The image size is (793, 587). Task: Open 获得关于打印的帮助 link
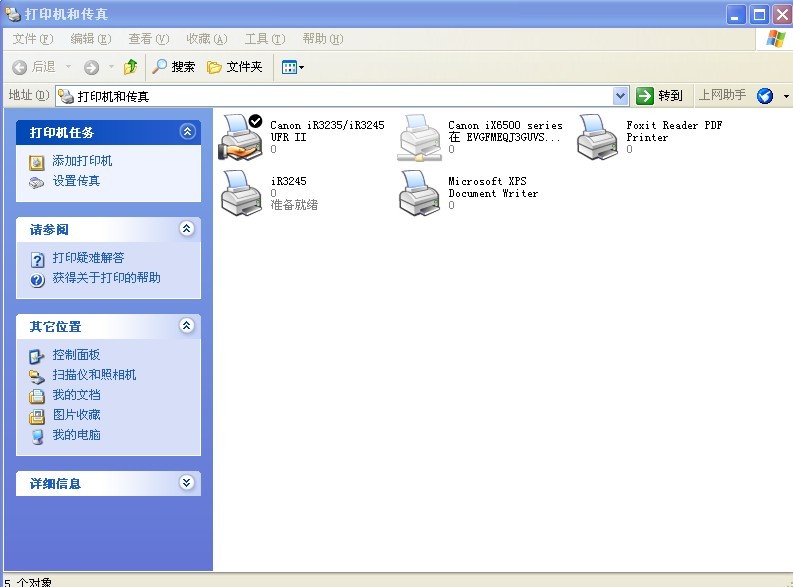pyautogui.click(x=106, y=278)
